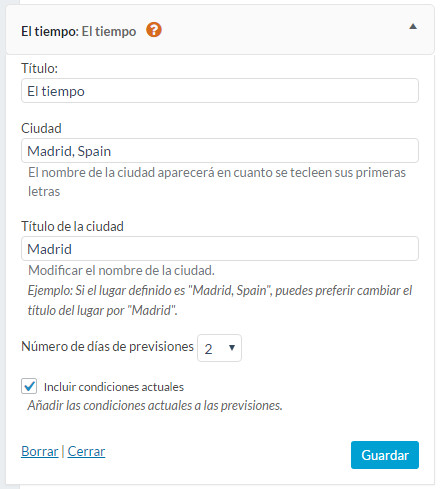The width and height of the screenshot is (442, 489).
Task: Collapse the El tiempo widget with the arrow
Action: (413, 26)
